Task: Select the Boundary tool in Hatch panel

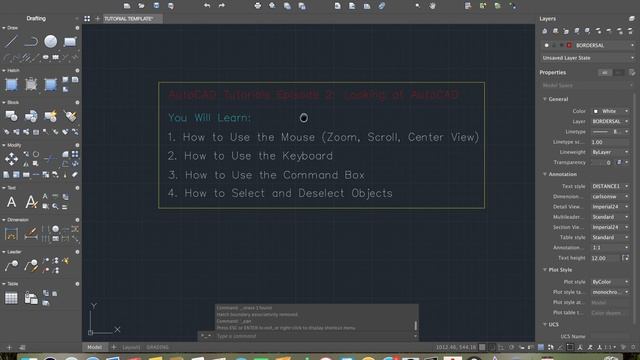Action: pos(31,84)
